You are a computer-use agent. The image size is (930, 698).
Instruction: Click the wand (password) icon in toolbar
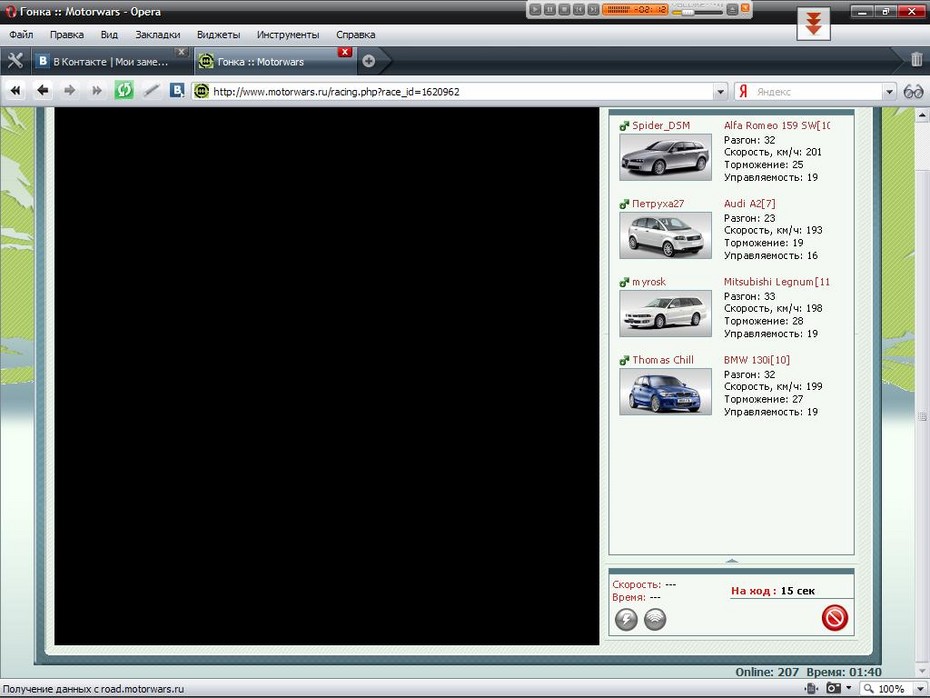coord(151,91)
